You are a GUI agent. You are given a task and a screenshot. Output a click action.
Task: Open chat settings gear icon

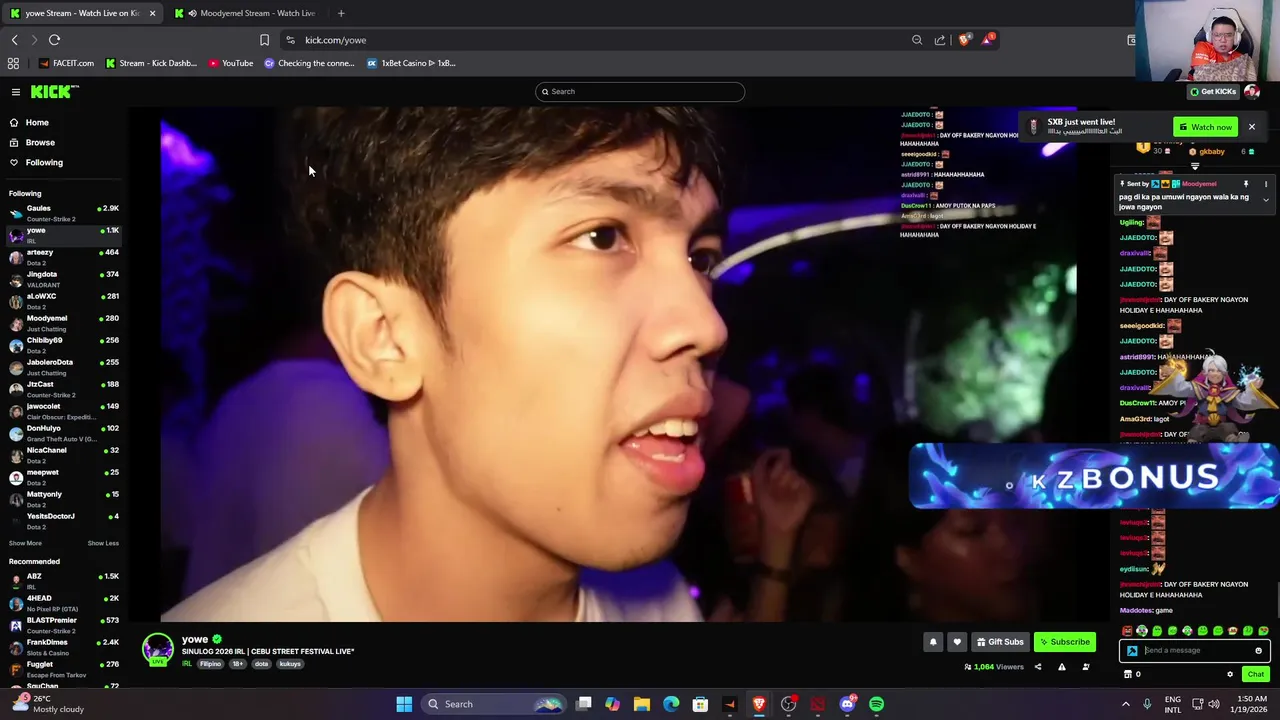[1230, 674]
